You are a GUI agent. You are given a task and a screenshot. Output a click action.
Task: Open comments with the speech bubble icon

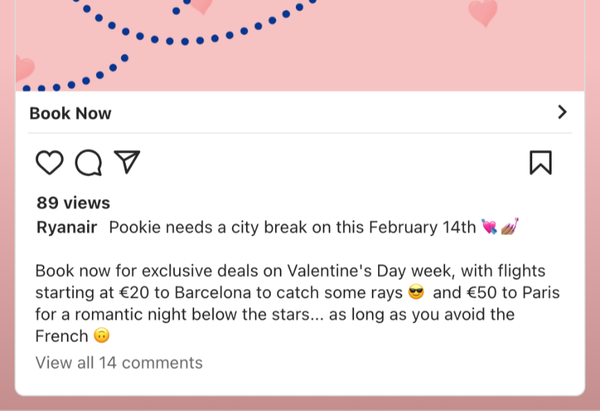[x=88, y=162]
